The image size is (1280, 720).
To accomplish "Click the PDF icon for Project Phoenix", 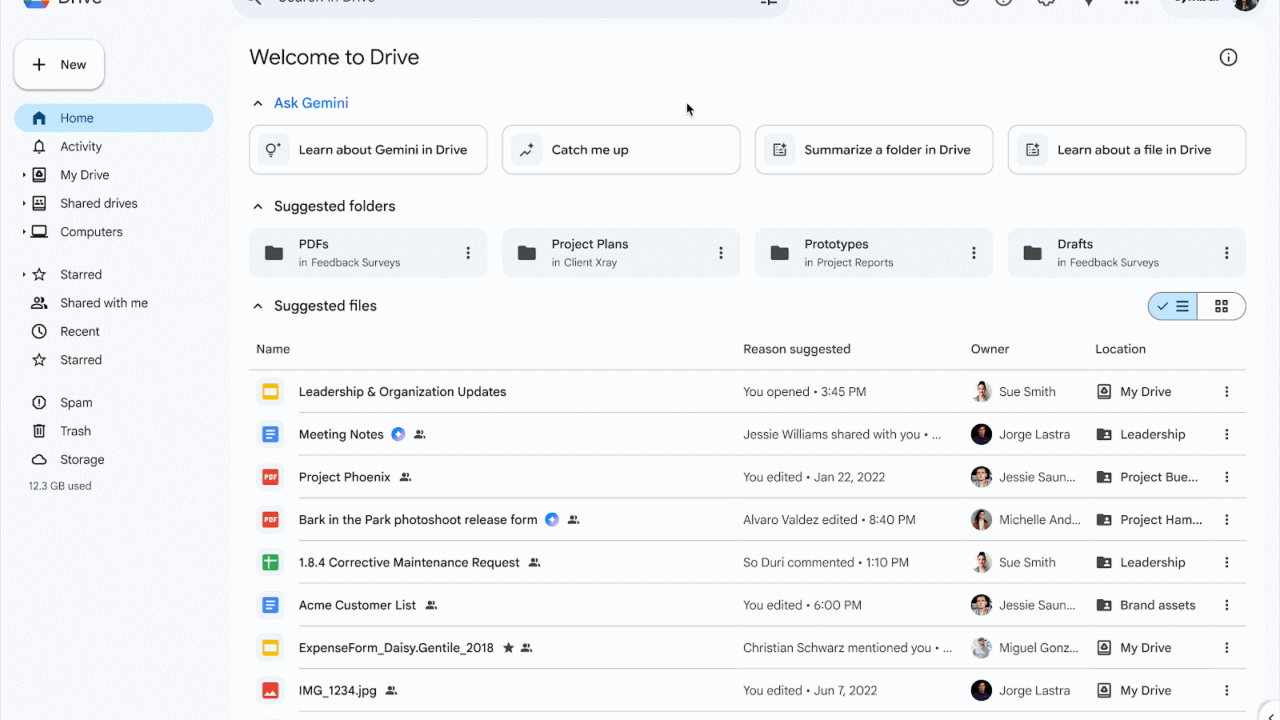I will (x=270, y=477).
